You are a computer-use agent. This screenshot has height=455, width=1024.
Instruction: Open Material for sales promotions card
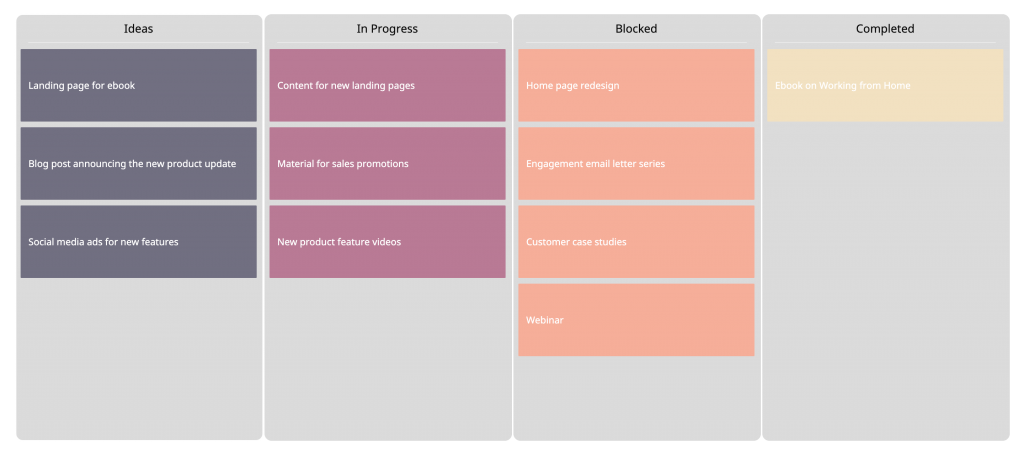tap(387, 164)
